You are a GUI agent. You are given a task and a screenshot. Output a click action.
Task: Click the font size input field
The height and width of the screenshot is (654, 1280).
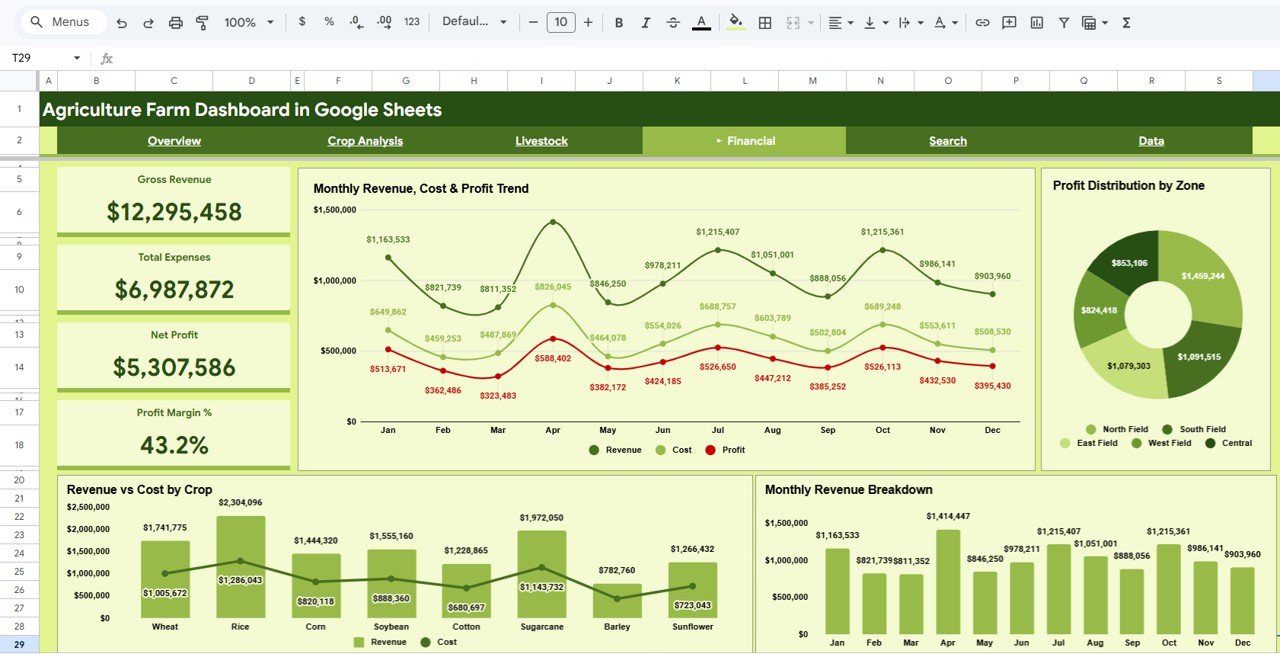(x=561, y=21)
